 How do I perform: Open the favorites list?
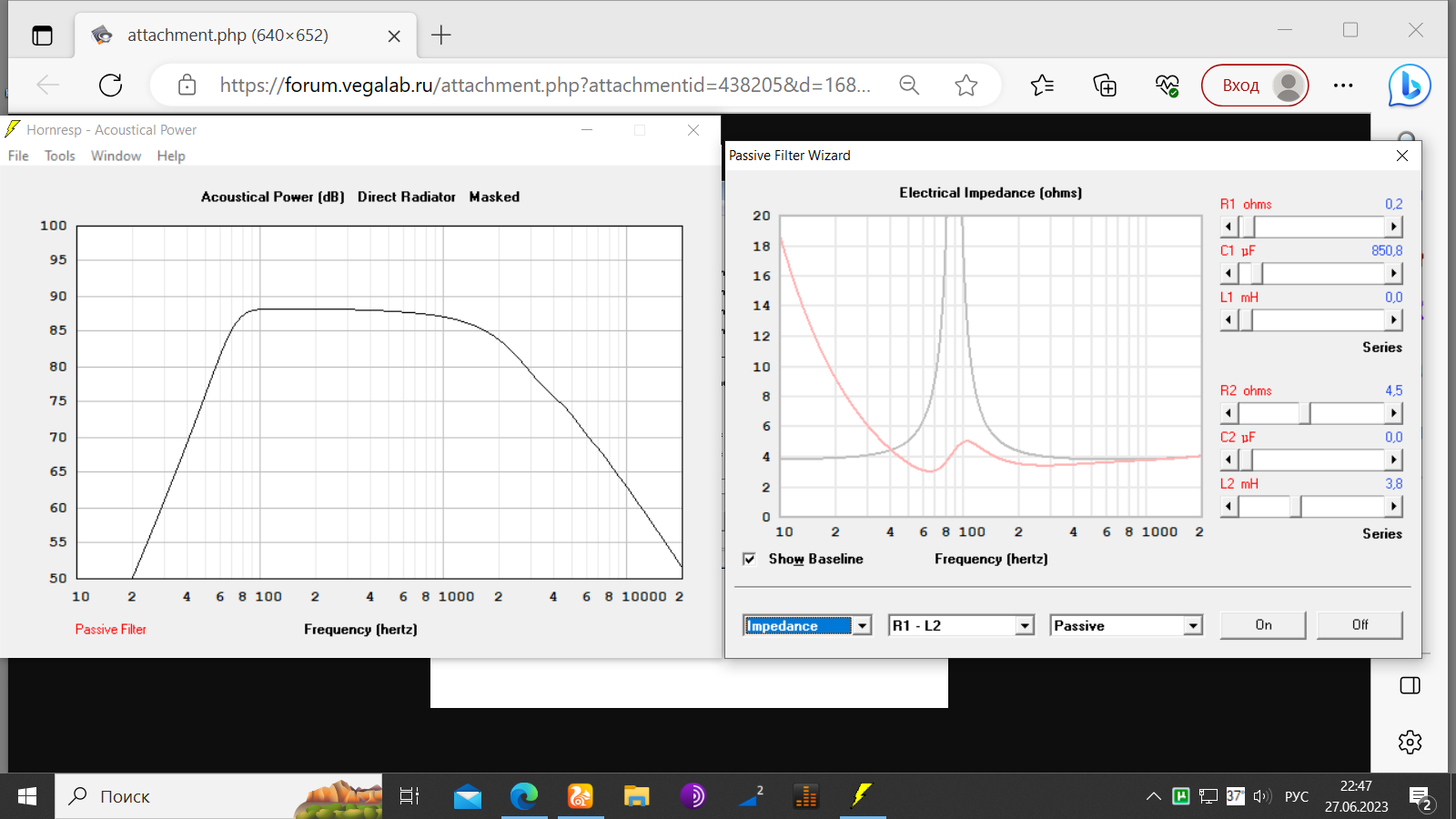(1043, 86)
